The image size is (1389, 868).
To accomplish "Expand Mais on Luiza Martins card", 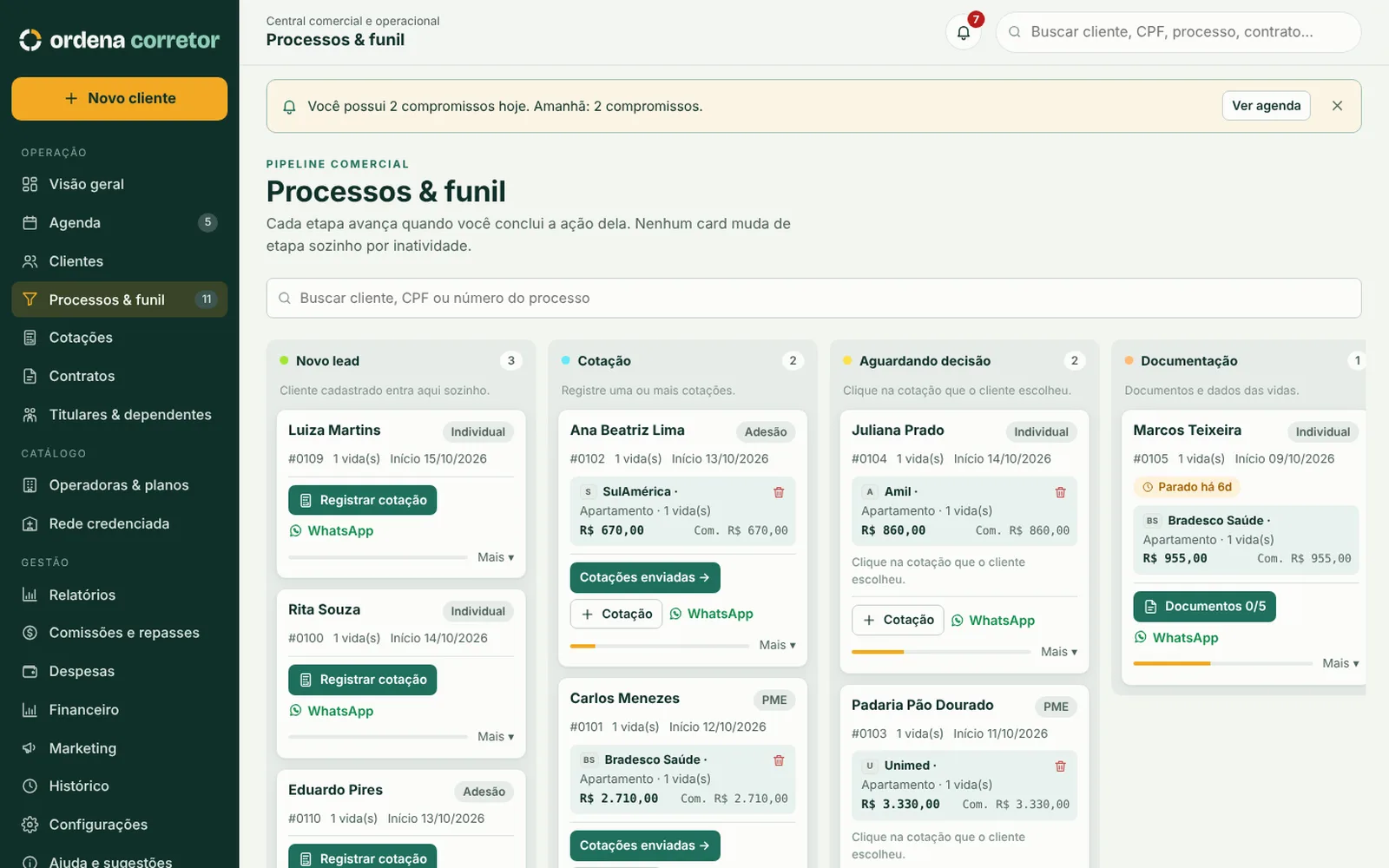I will (x=496, y=557).
